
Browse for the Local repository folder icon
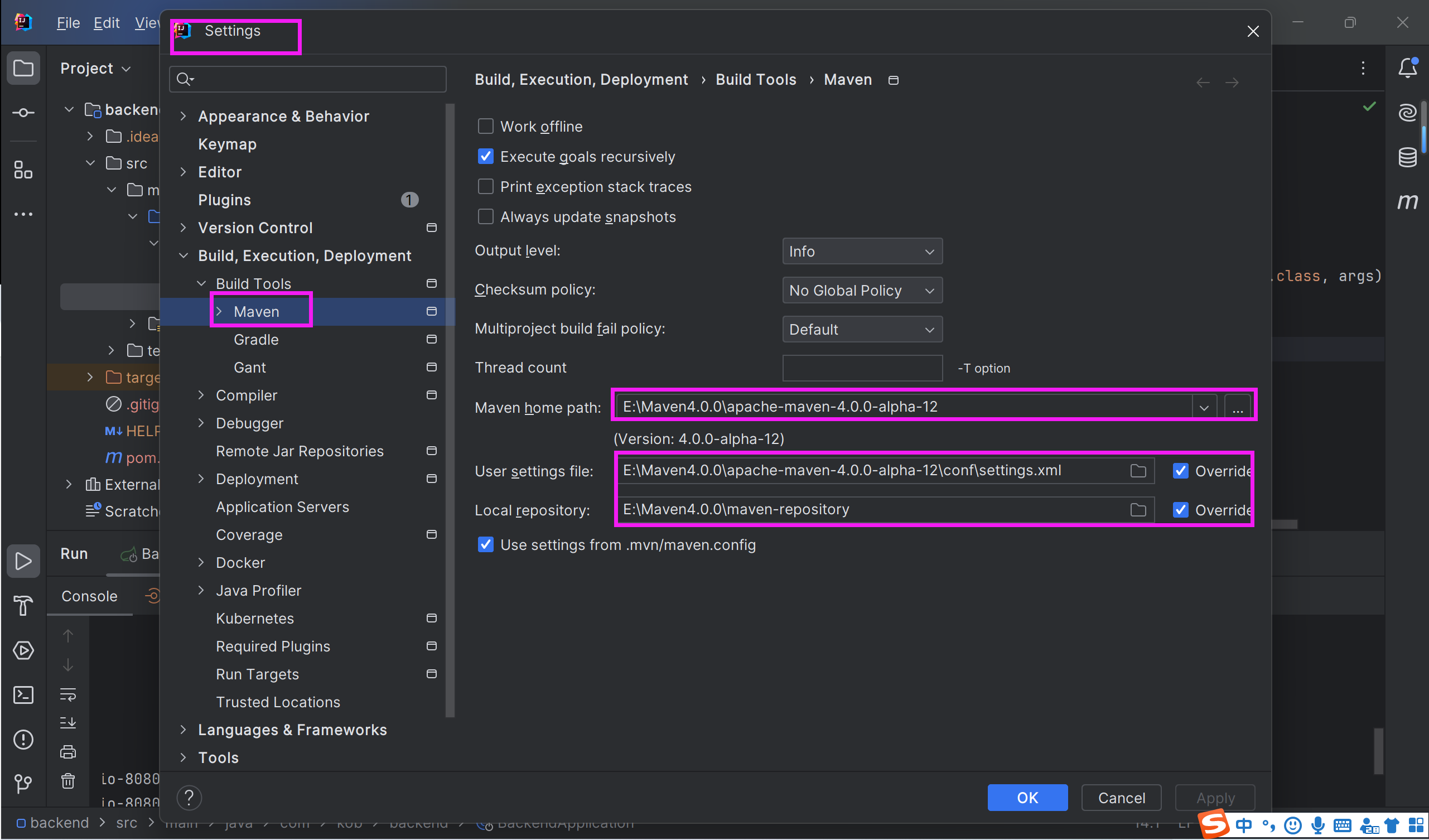(x=1138, y=510)
